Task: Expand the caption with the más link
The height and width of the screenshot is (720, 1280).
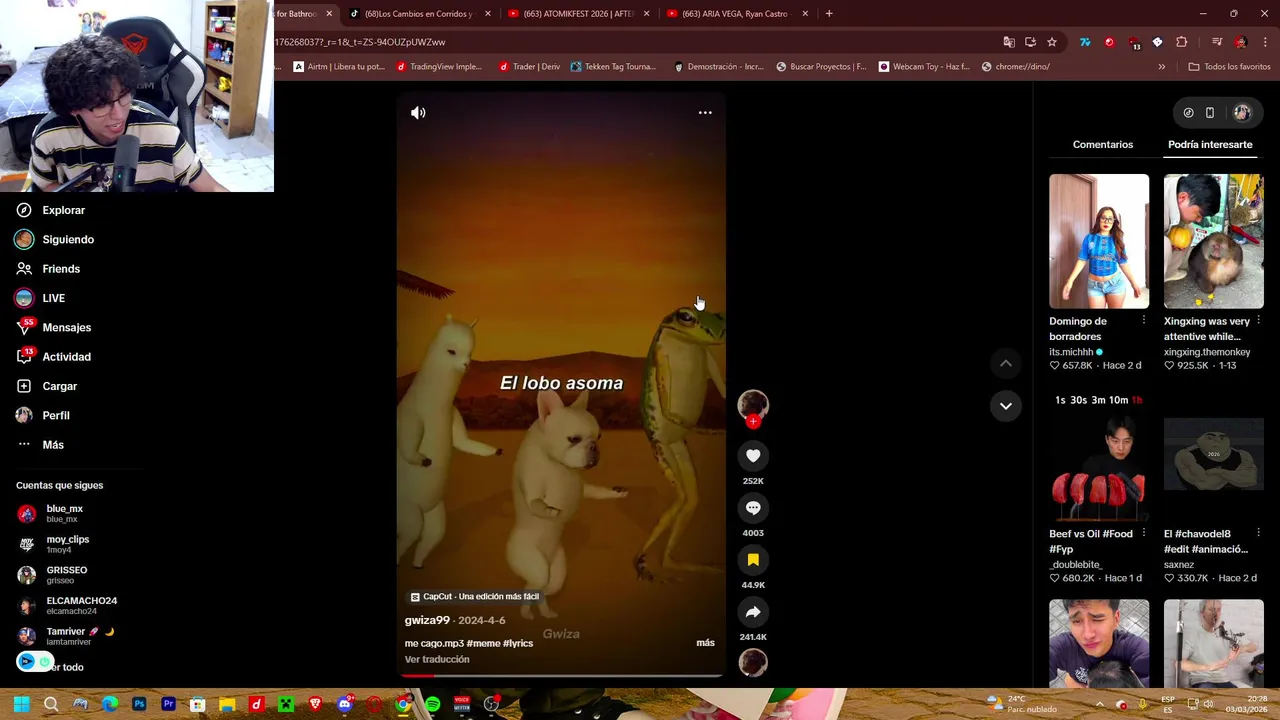Action: 705,643
